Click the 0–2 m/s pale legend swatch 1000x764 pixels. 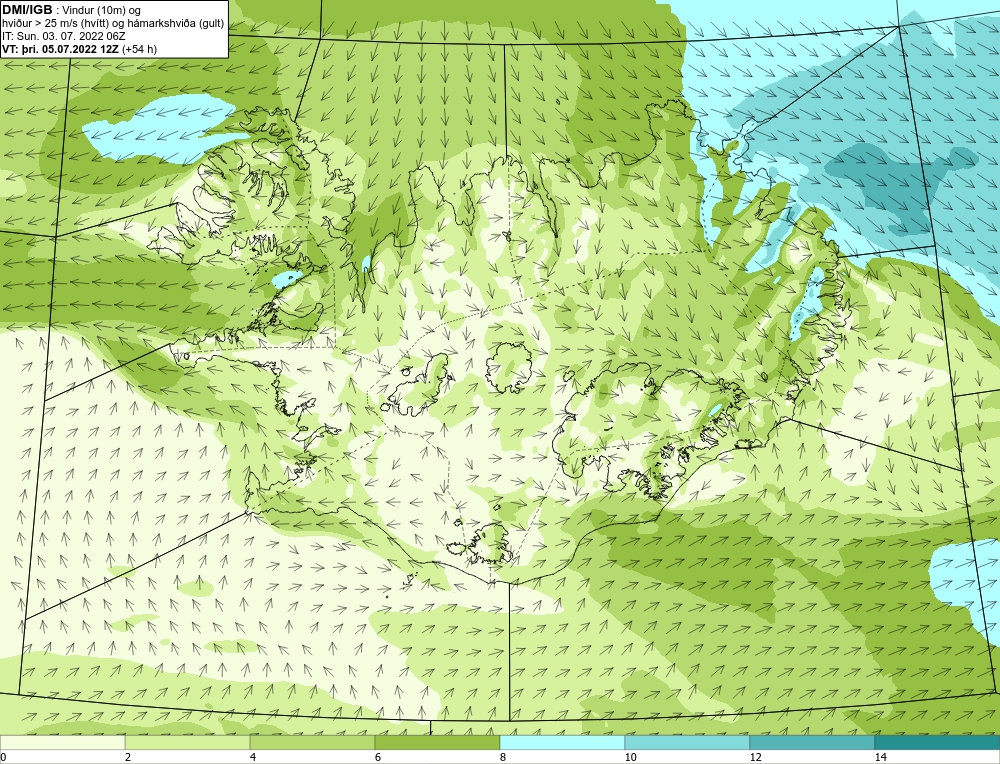tap(62, 742)
